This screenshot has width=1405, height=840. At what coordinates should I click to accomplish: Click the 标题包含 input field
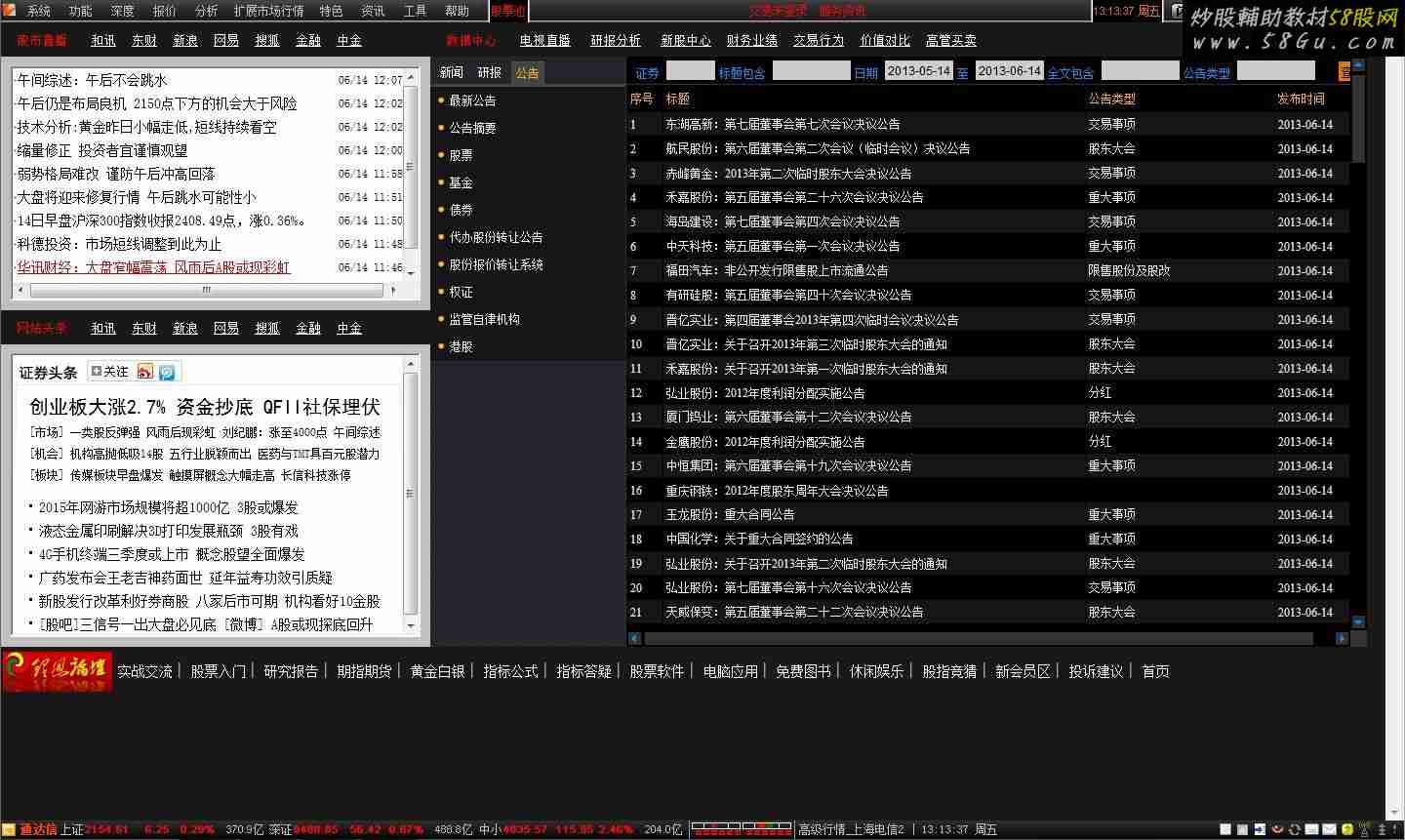(811, 71)
